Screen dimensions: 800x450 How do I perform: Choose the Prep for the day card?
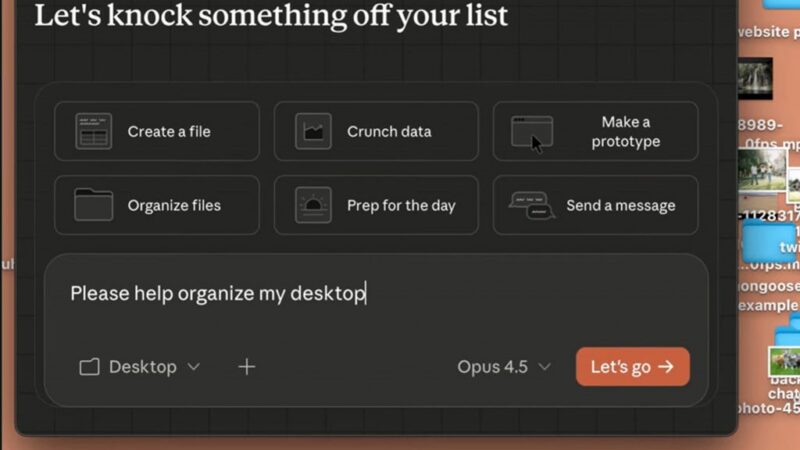click(x=376, y=205)
